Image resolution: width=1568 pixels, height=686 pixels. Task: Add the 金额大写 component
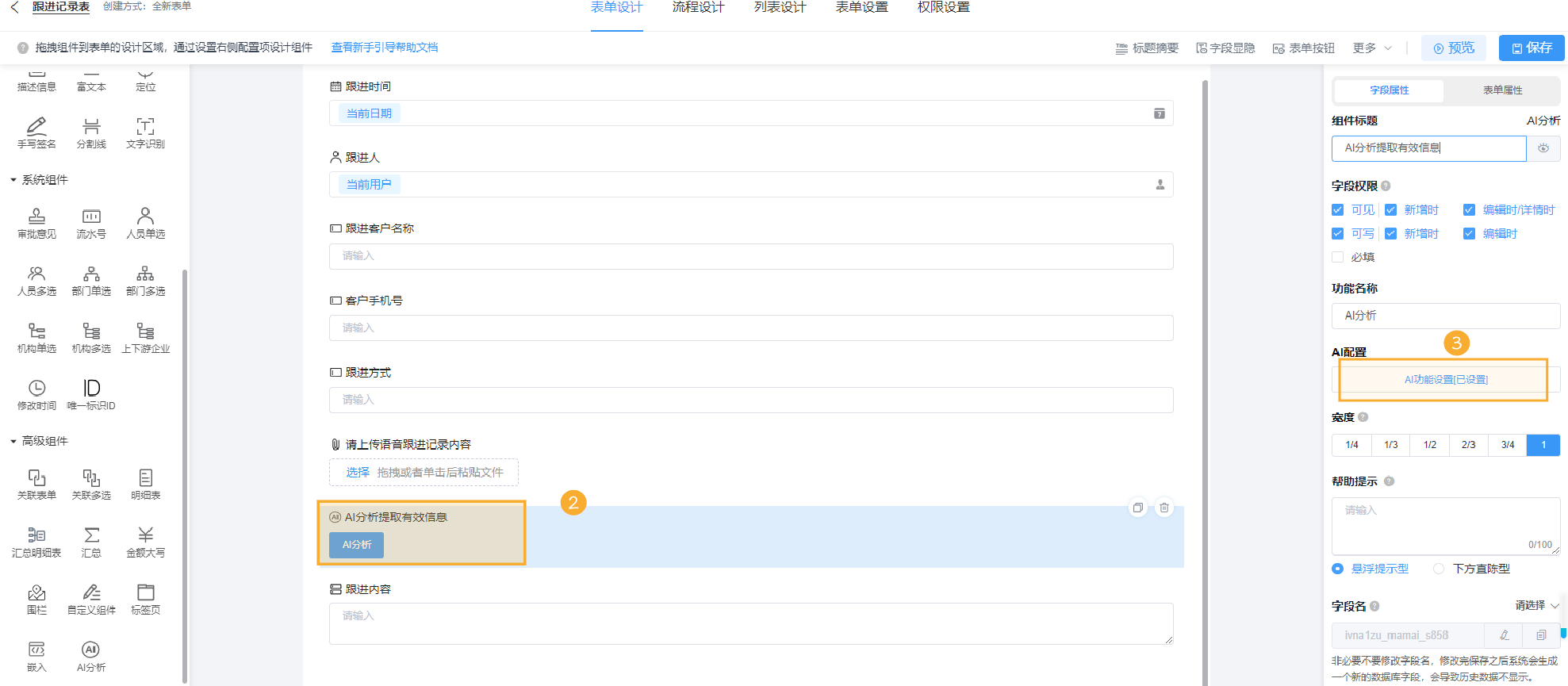point(145,542)
